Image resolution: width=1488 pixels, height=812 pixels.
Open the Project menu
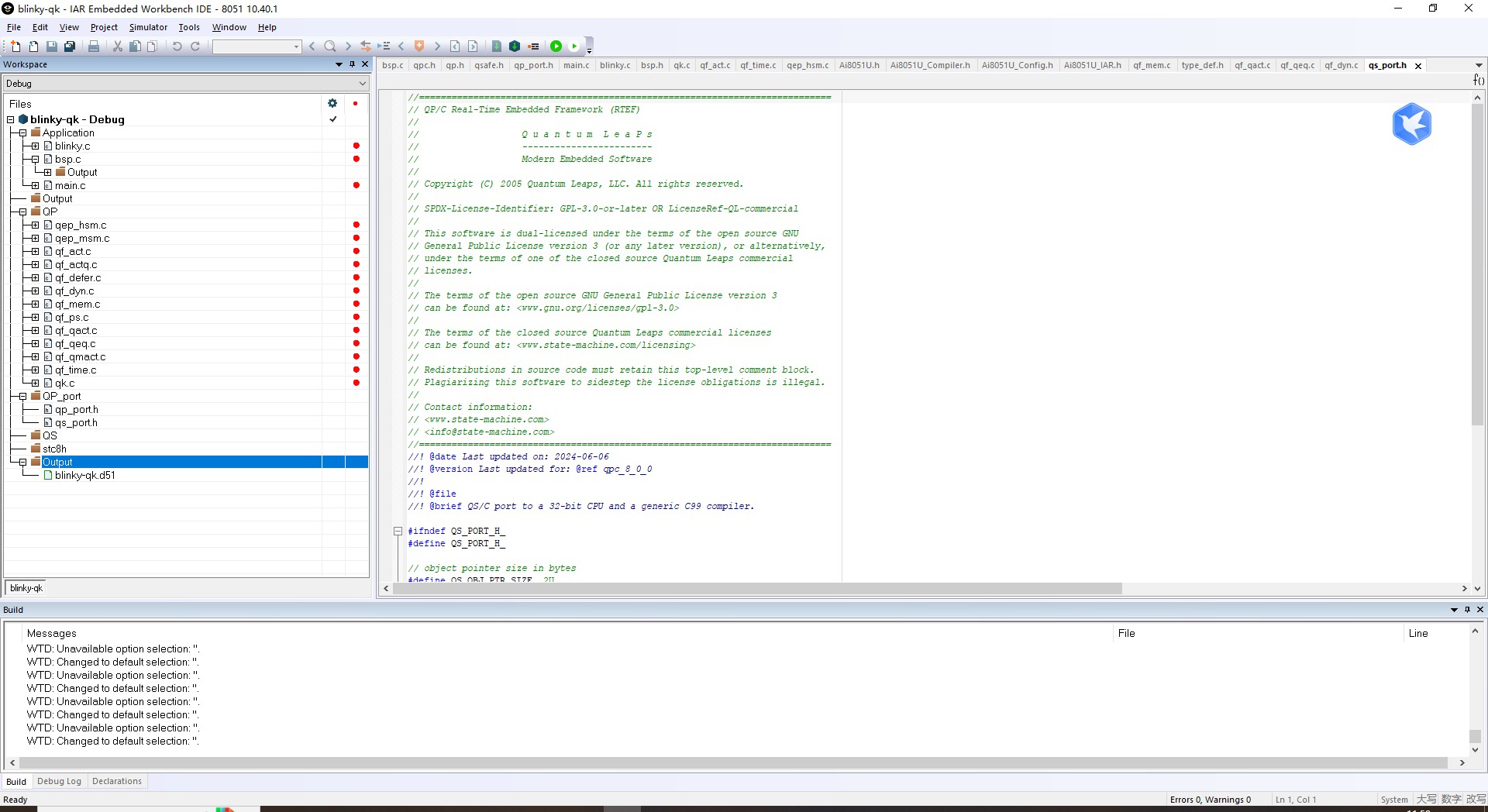[x=104, y=27]
